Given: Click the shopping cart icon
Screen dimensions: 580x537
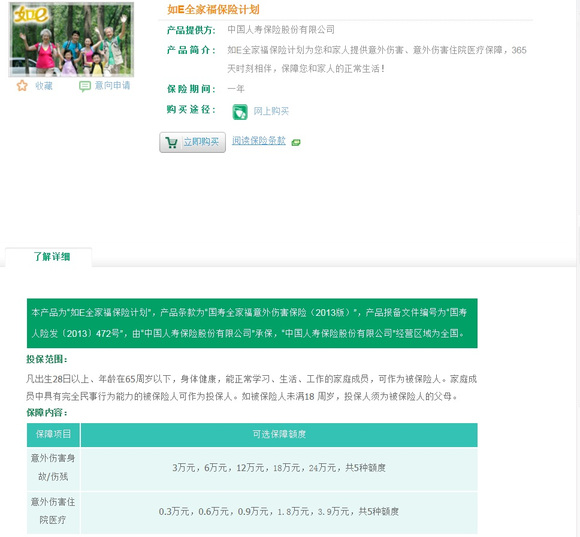Looking at the screenshot, I should tap(172, 142).
